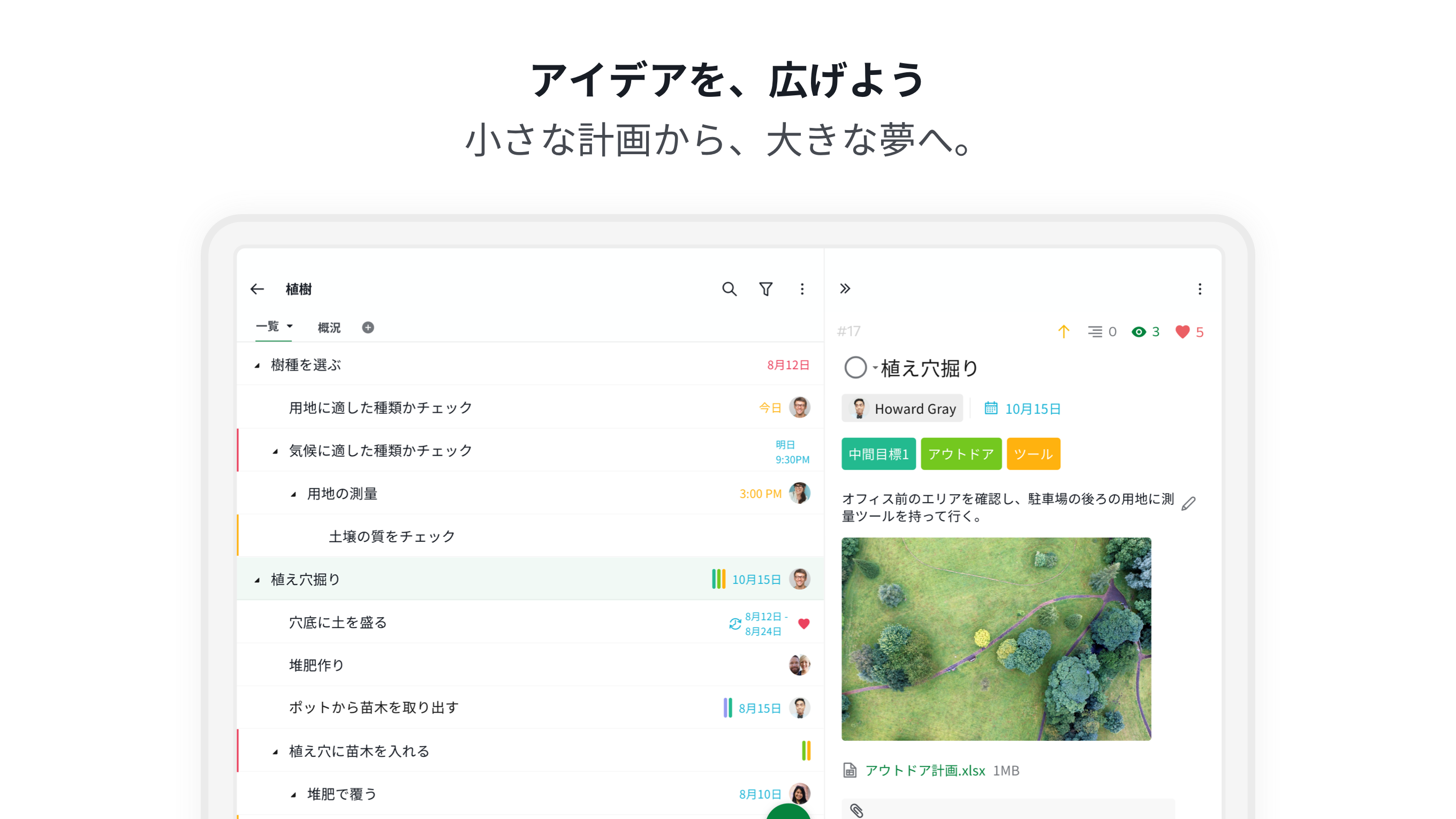Open the アウトドア計画.xlsx attachment link
This screenshot has height=819, width=1456.
pos(926,770)
